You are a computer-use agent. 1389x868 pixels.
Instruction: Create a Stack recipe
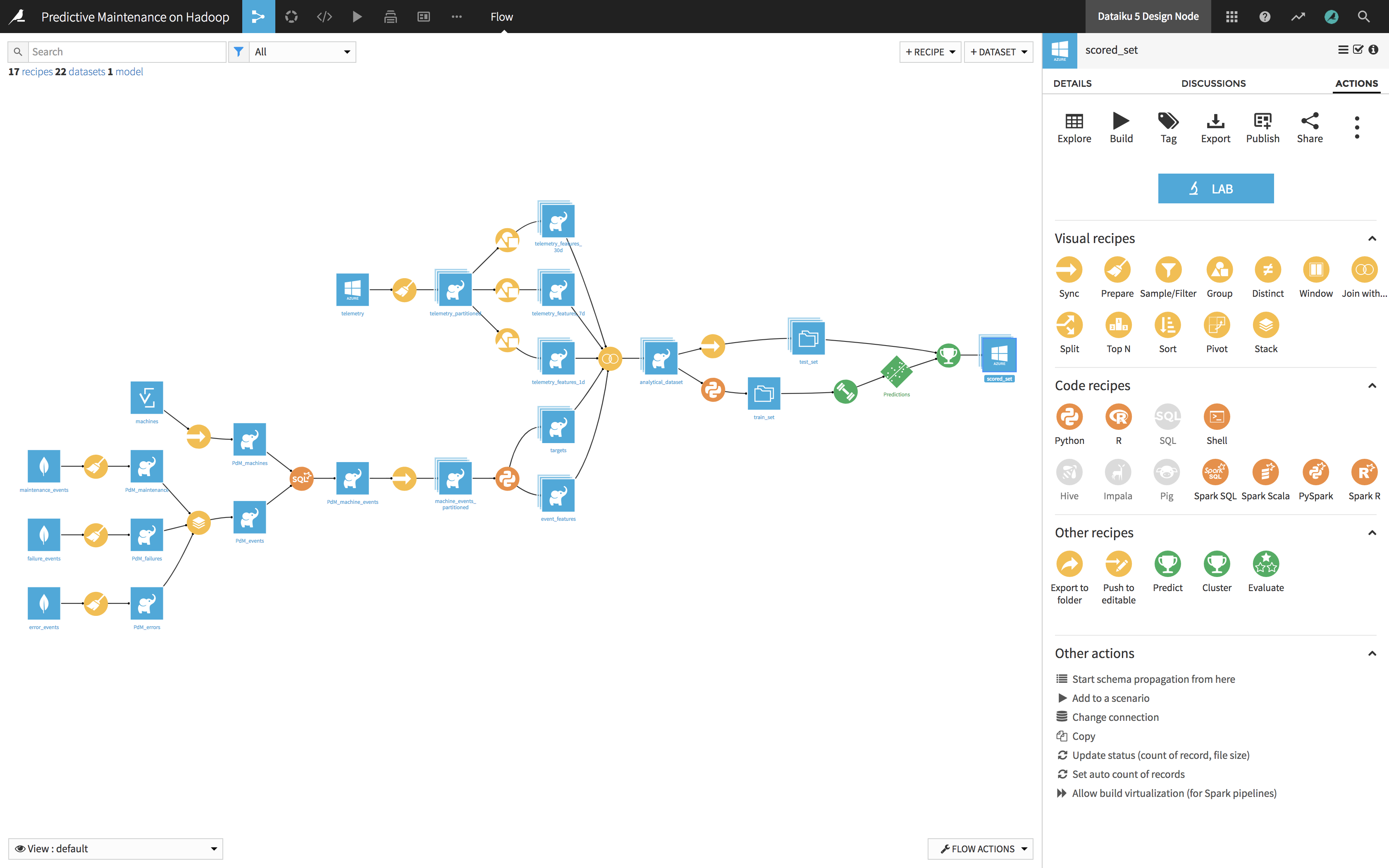1265,325
